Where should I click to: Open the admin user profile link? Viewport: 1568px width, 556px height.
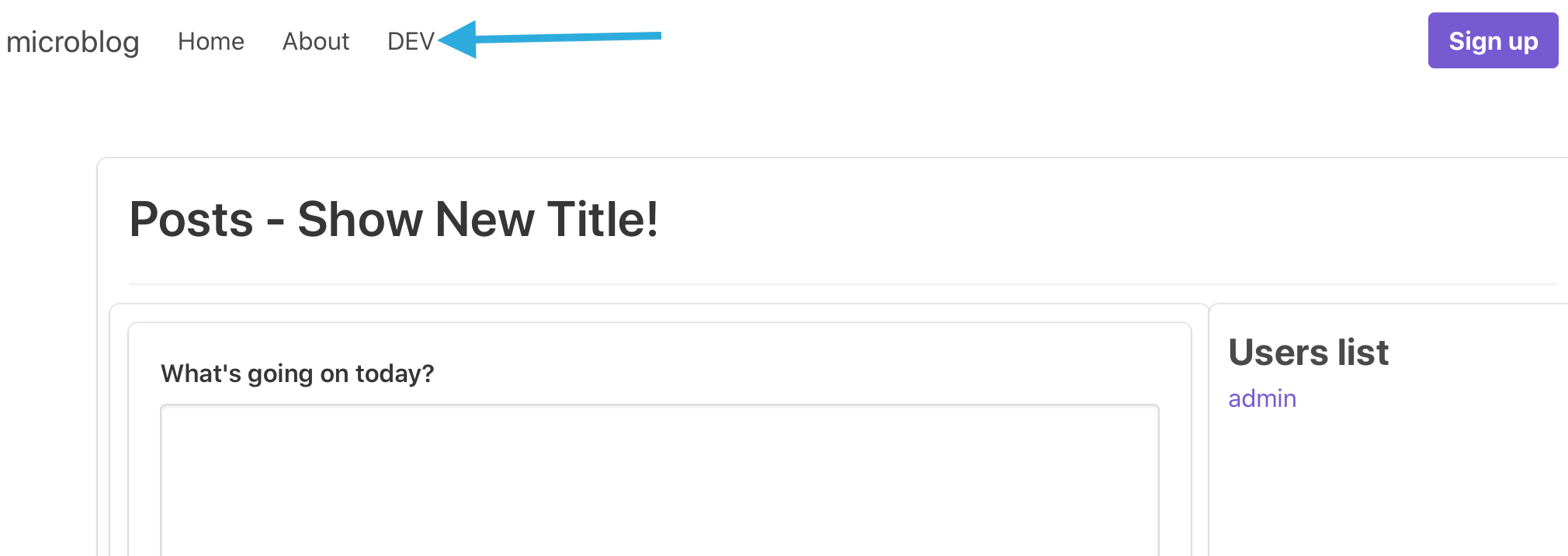coord(1262,398)
